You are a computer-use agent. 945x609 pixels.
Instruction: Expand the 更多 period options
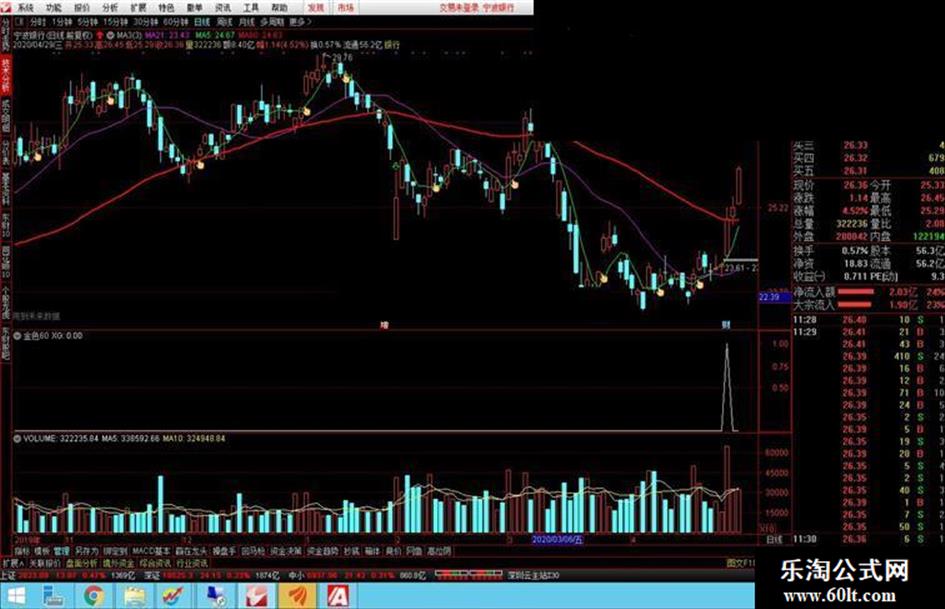coord(300,22)
